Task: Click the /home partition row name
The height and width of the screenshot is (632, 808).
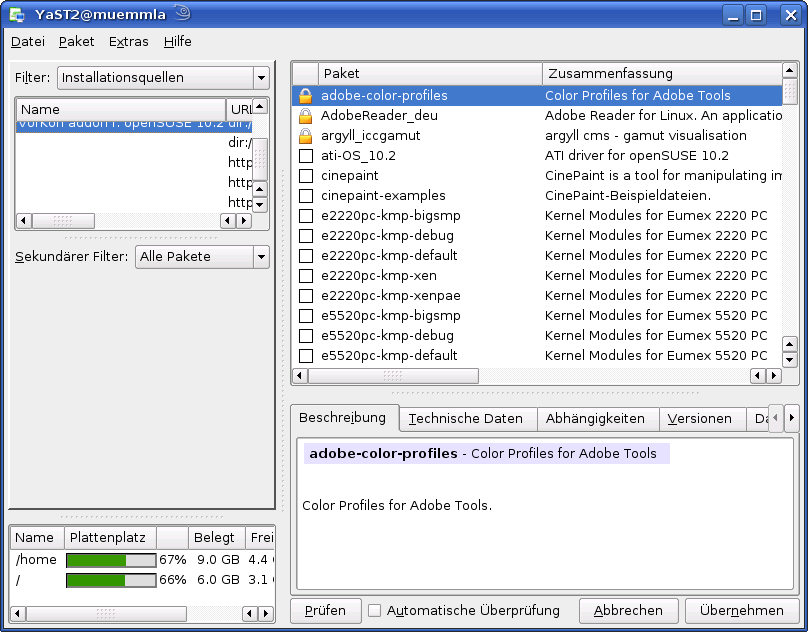Action: click(x=36, y=560)
